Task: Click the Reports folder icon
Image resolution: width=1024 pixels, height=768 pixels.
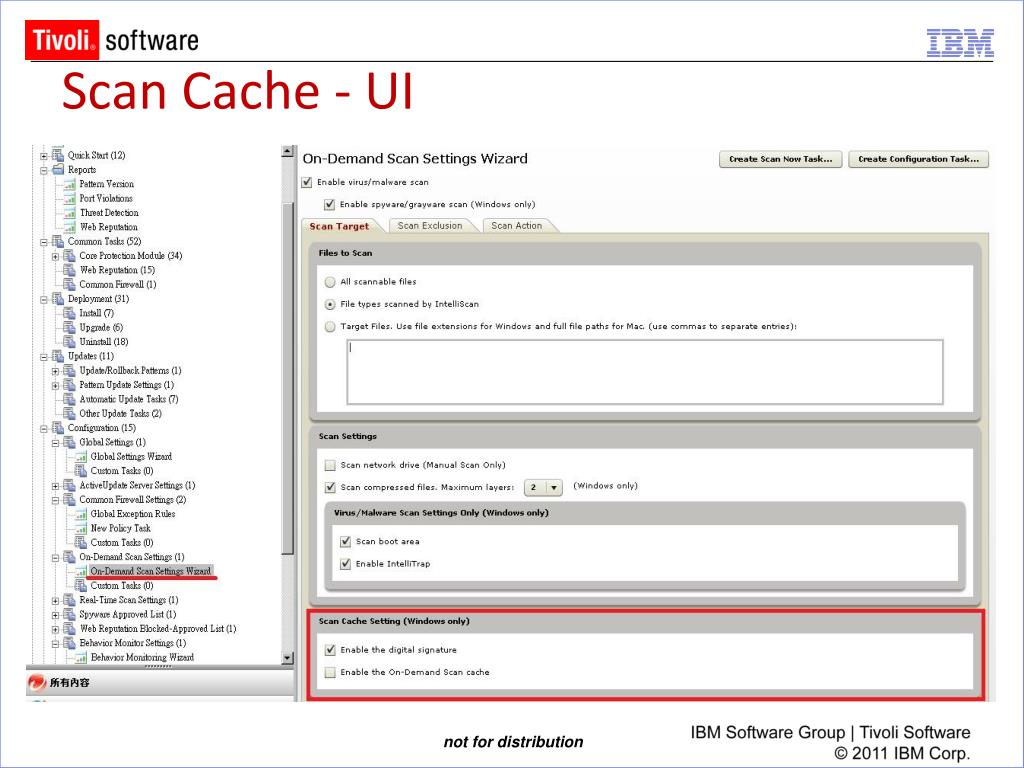Action: point(57,169)
